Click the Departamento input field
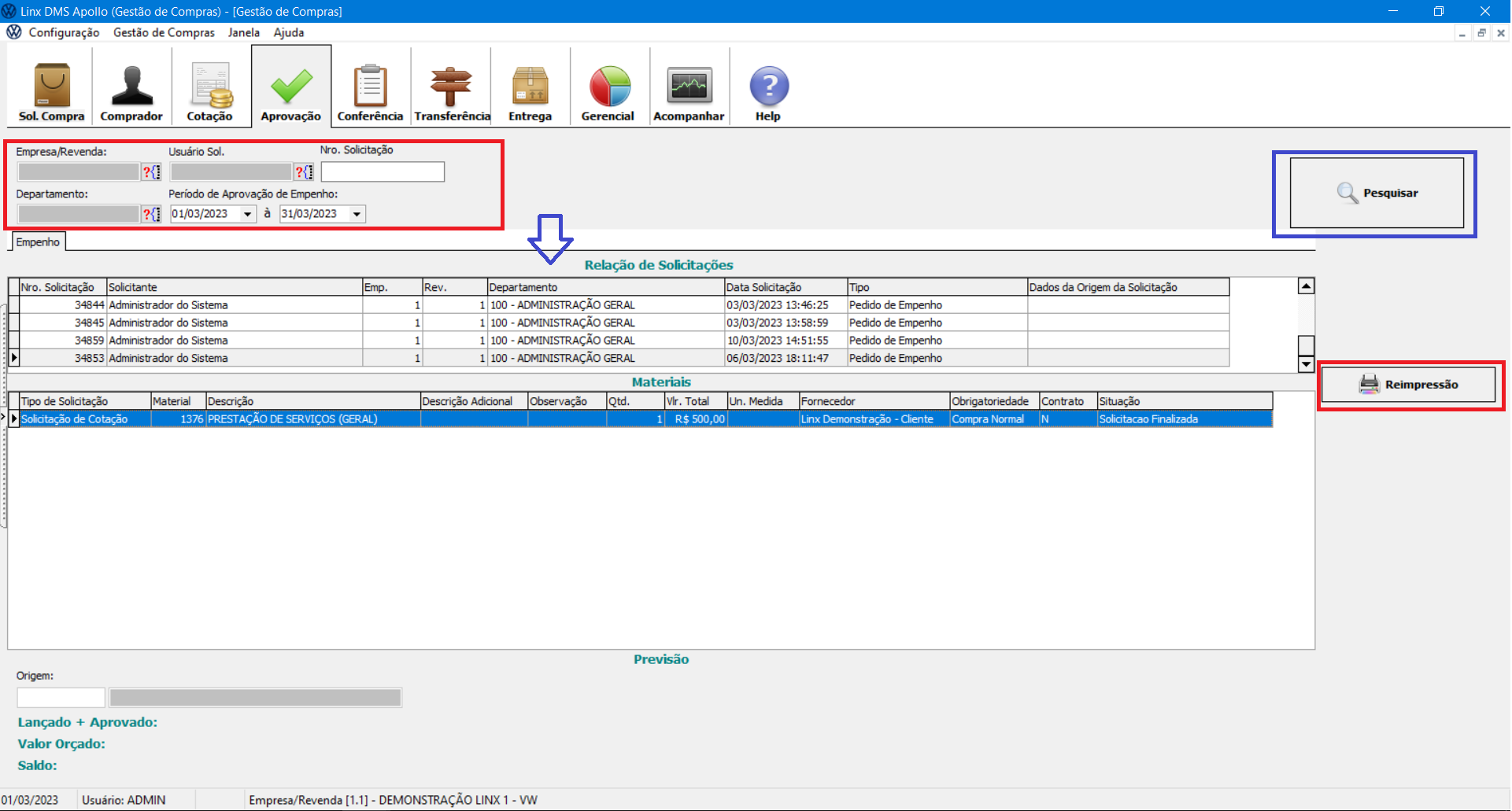The height and width of the screenshot is (811, 1512). [x=79, y=214]
